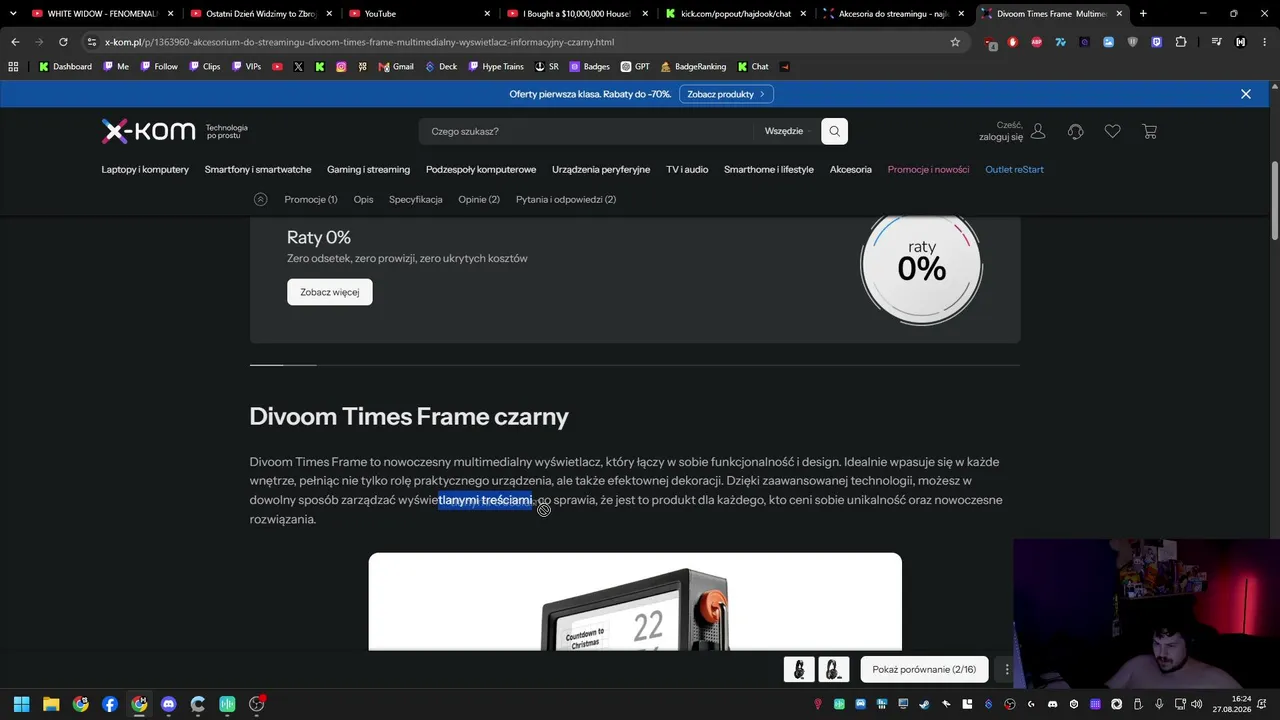The image size is (1280, 720).
Task: Open the Podzespoły komputerowe menu
Action: coord(481,169)
